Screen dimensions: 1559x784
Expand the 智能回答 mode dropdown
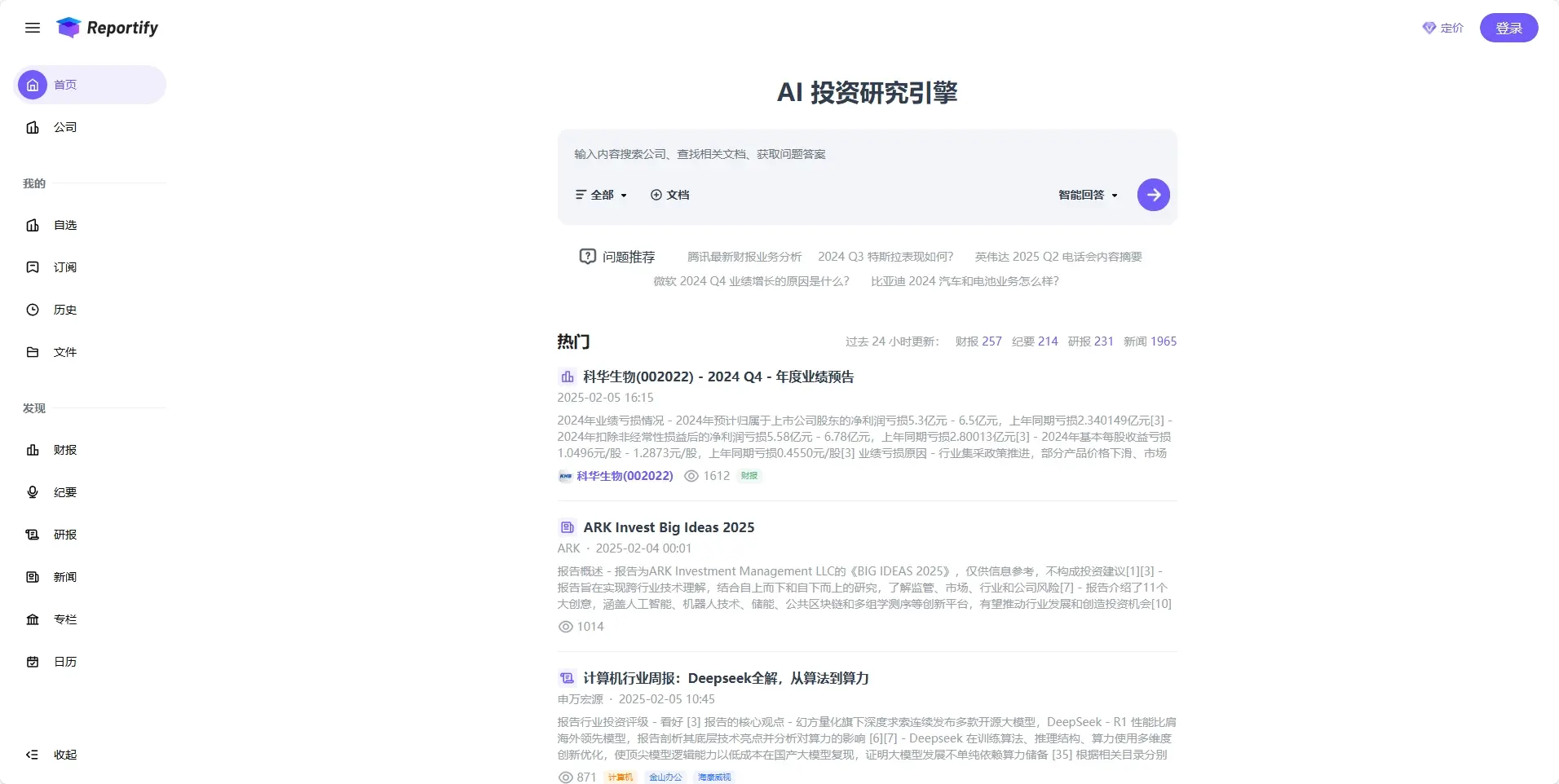pos(1087,194)
